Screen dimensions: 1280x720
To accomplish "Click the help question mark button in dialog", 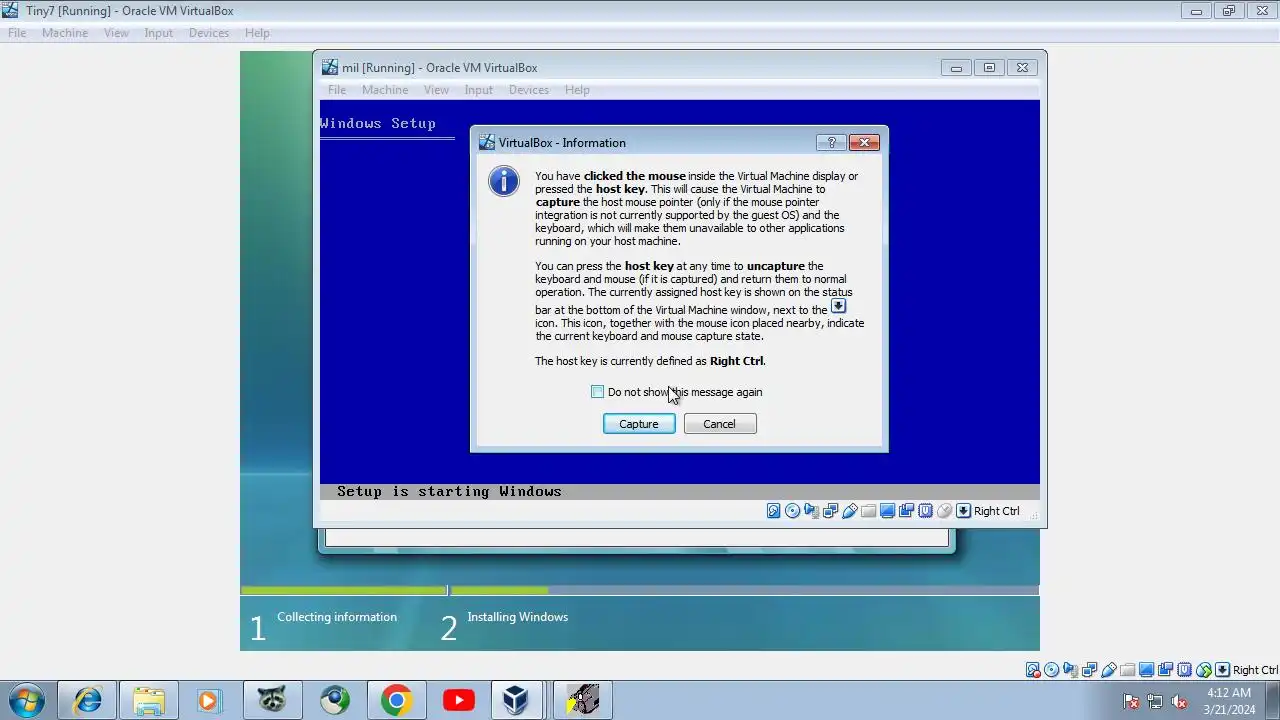I will [831, 143].
